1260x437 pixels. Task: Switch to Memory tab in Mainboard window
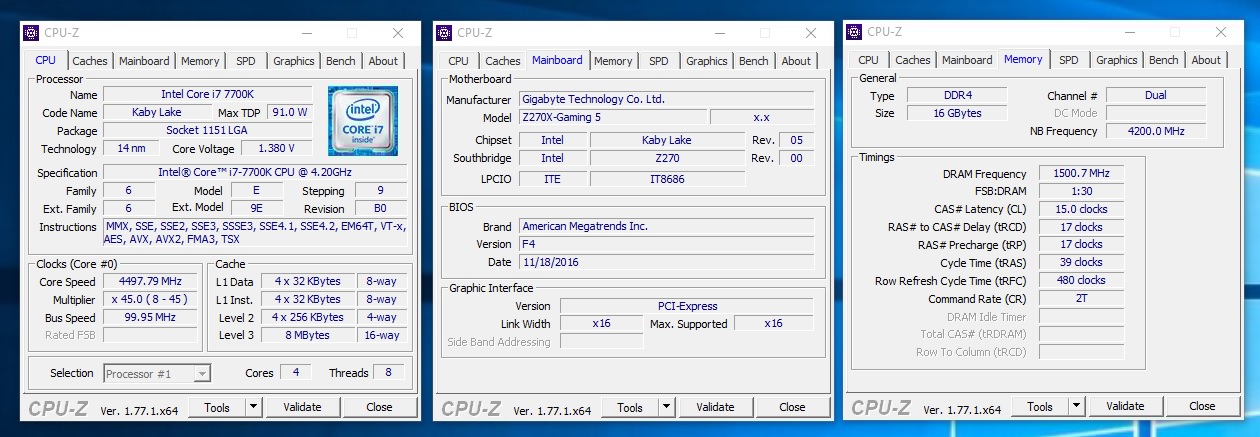(x=613, y=61)
